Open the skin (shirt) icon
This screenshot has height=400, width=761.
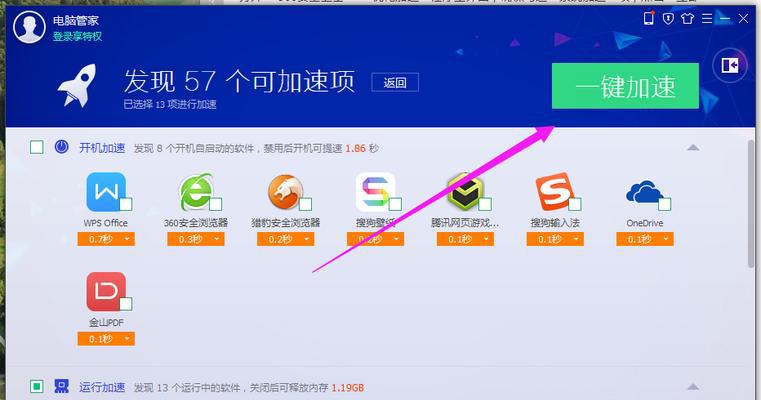pos(687,18)
